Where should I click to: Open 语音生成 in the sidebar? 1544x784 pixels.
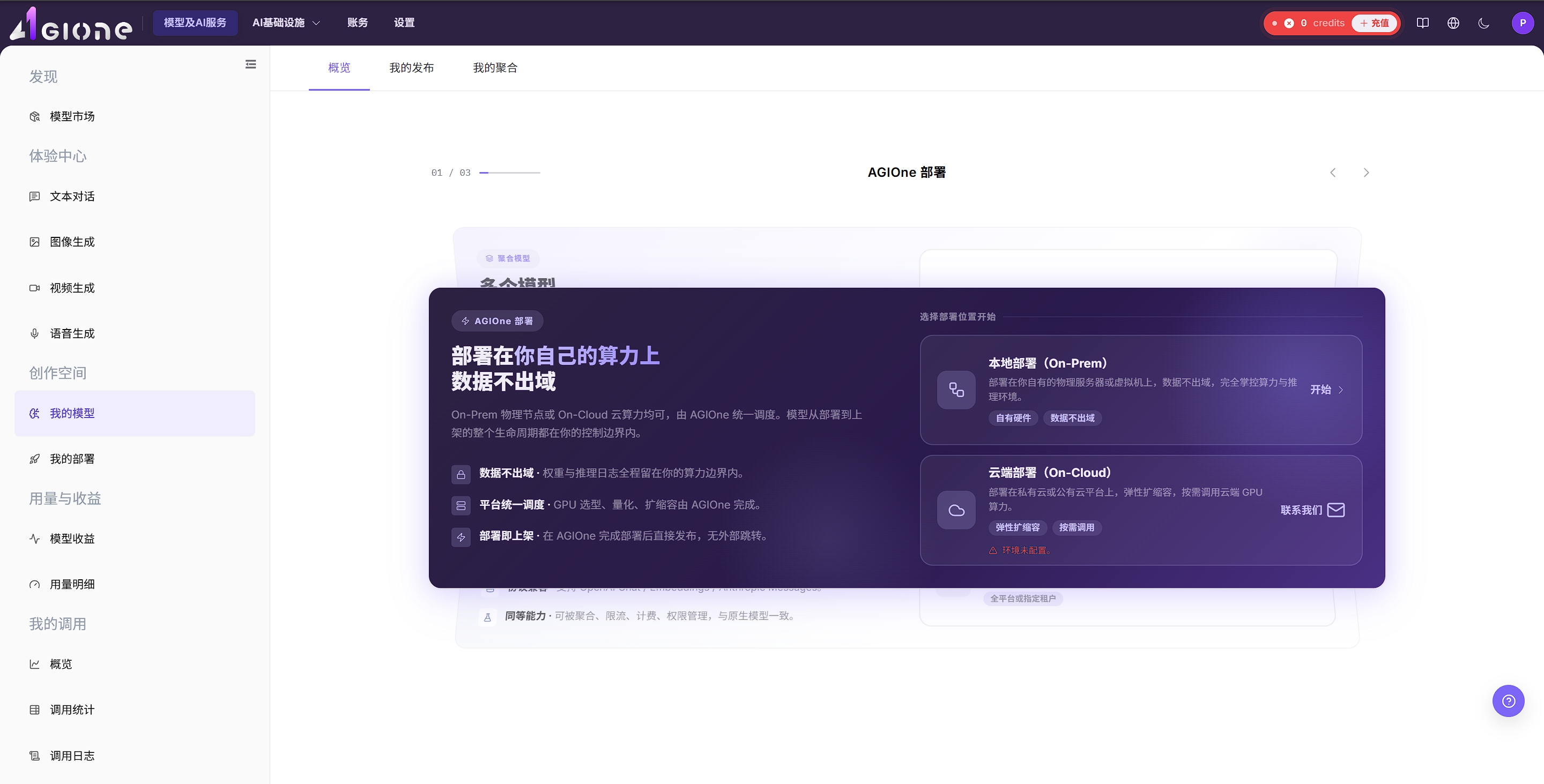click(x=135, y=334)
